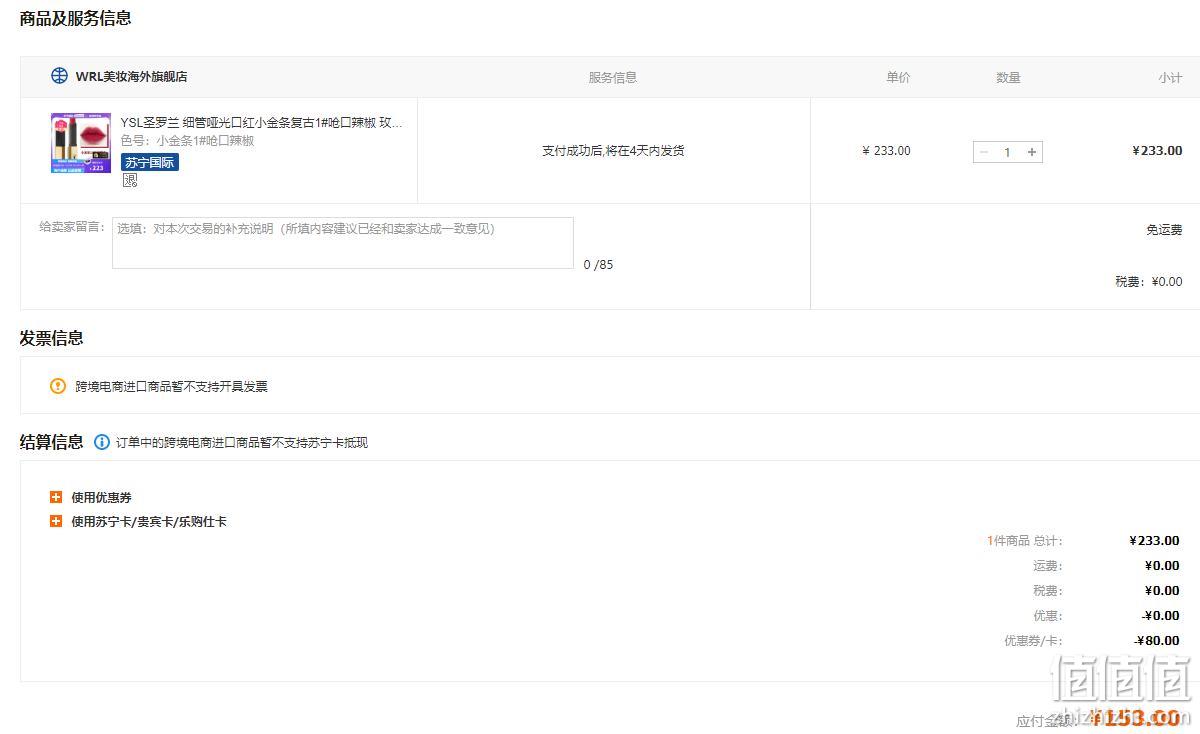Select the 单价 column header
1200x734 pixels.
coord(898,77)
